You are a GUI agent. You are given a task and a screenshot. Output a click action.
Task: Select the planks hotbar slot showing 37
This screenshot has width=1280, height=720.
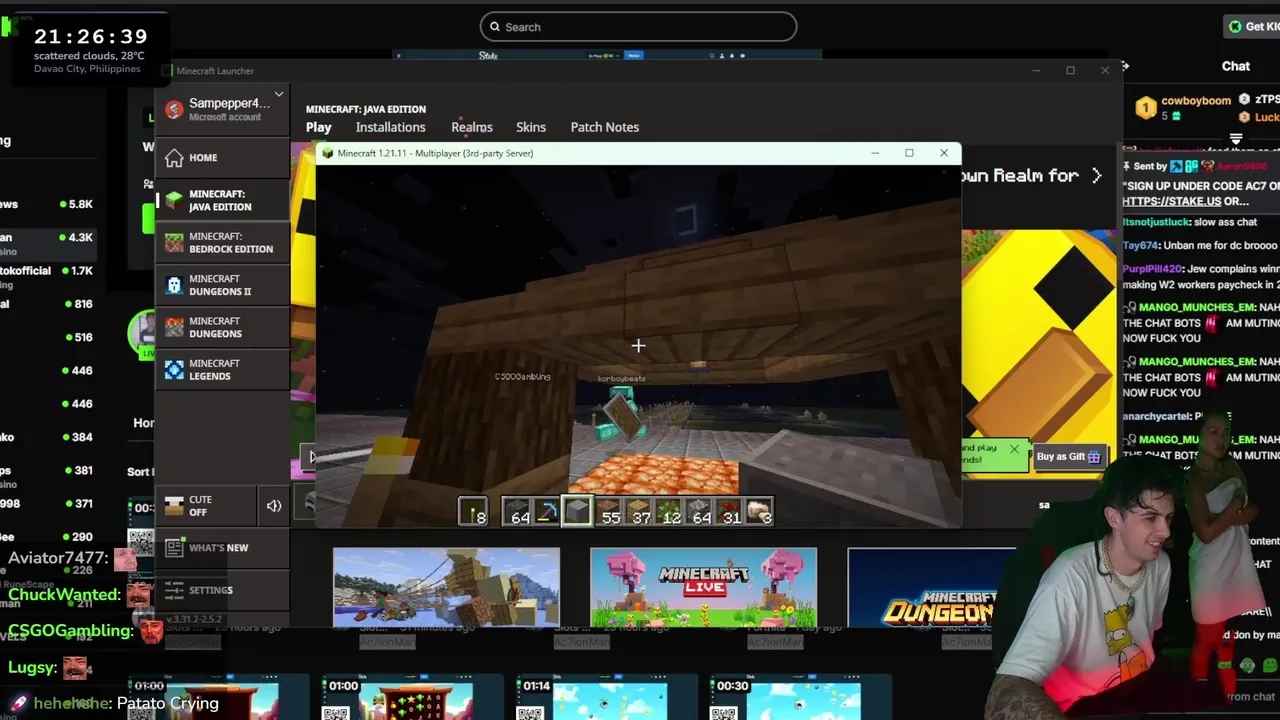tap(638, 511)
